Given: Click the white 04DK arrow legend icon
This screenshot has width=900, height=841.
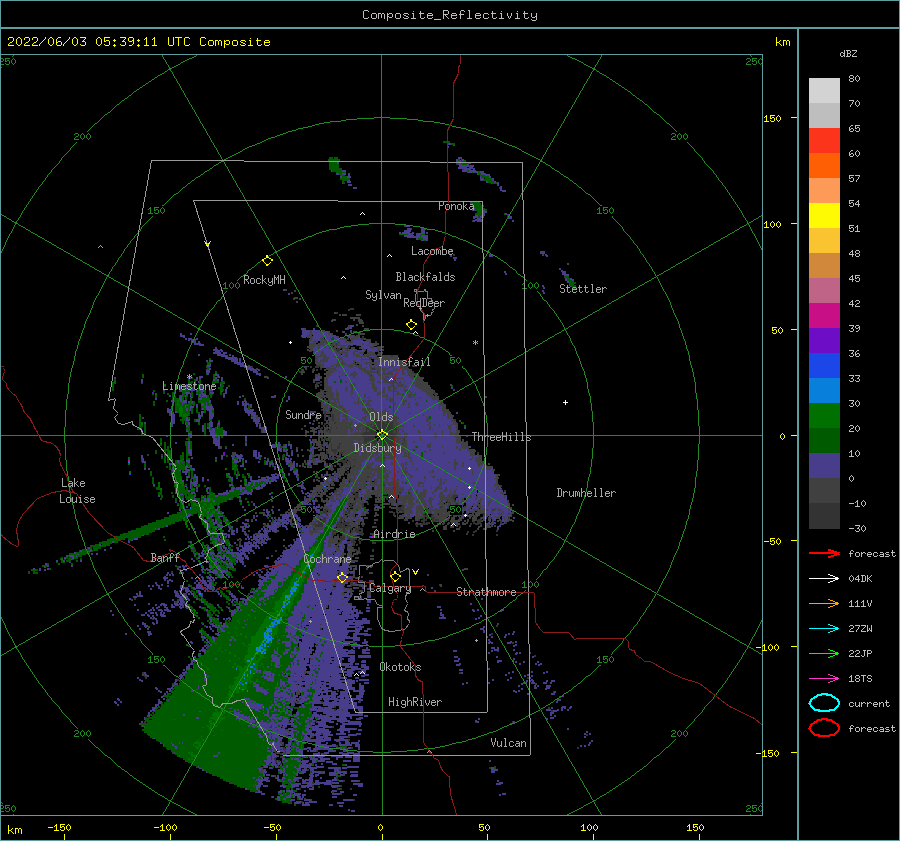Looking at the screenshot, I should (x=824, y=579).
